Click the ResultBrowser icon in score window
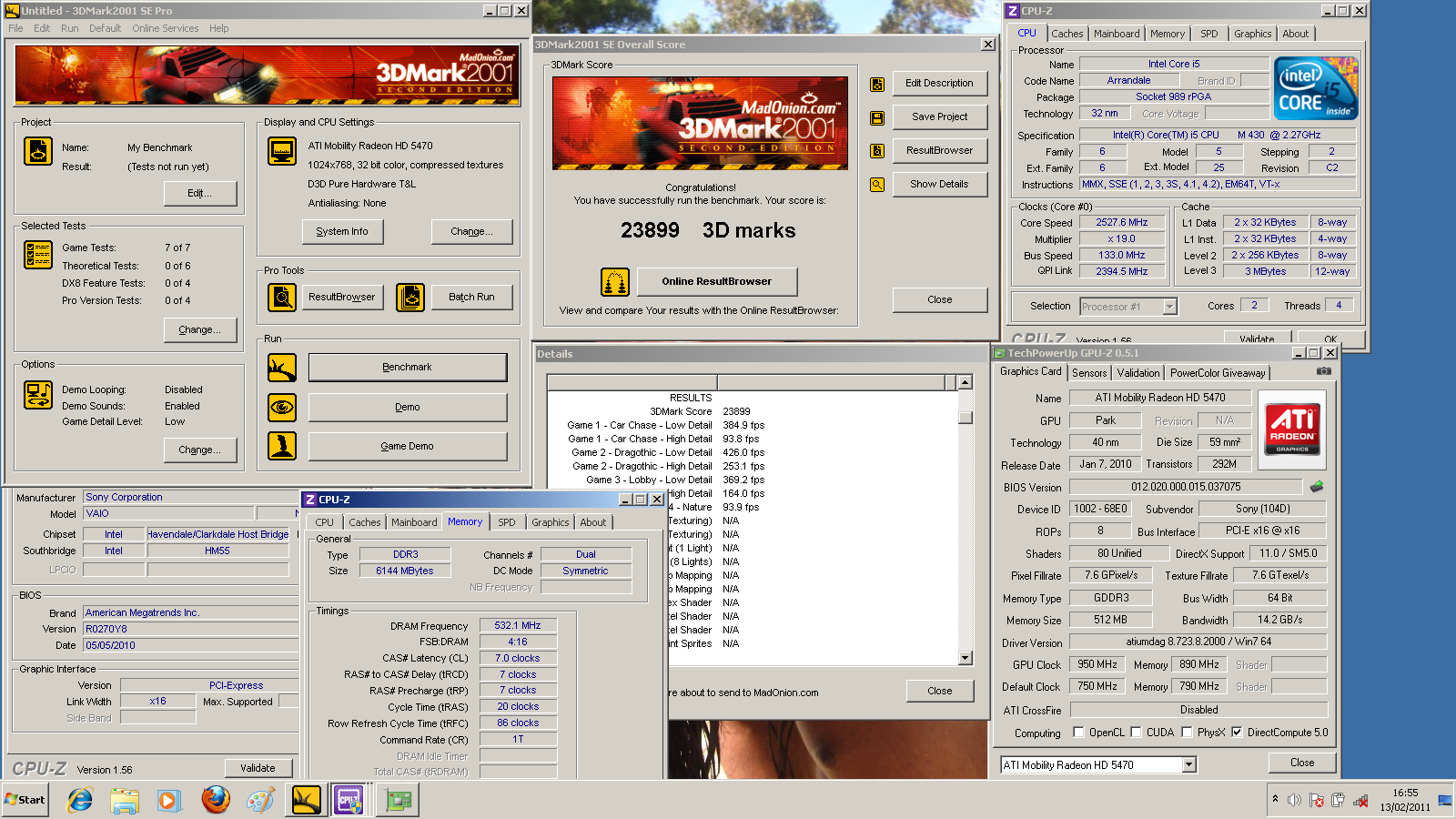This screenshot has height=819, width=1456. [877, 151]
